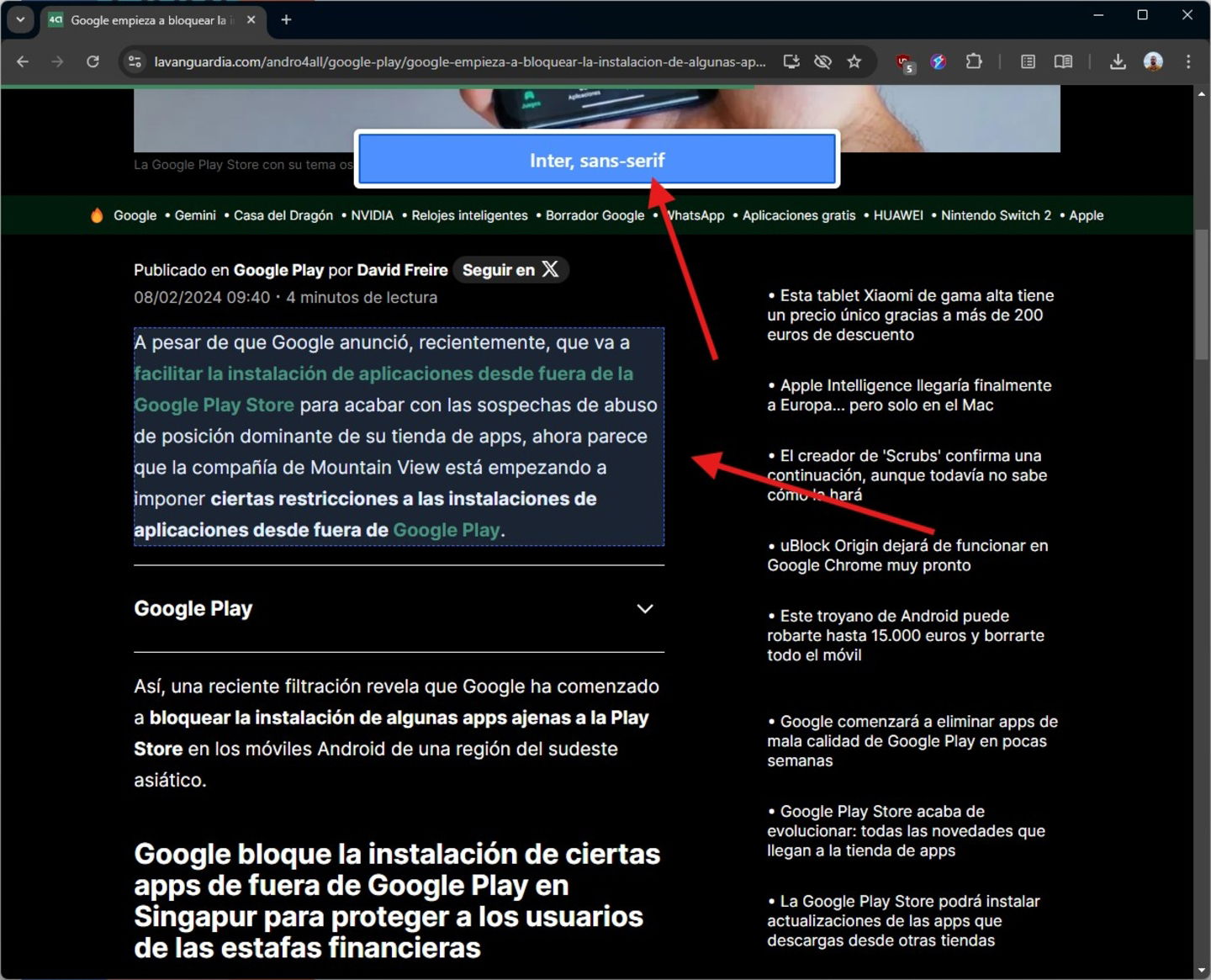The height and width of the screenshot is (980, 1211).
Task: Open a new tab with the plus button
Action: [x=286, y=19]
